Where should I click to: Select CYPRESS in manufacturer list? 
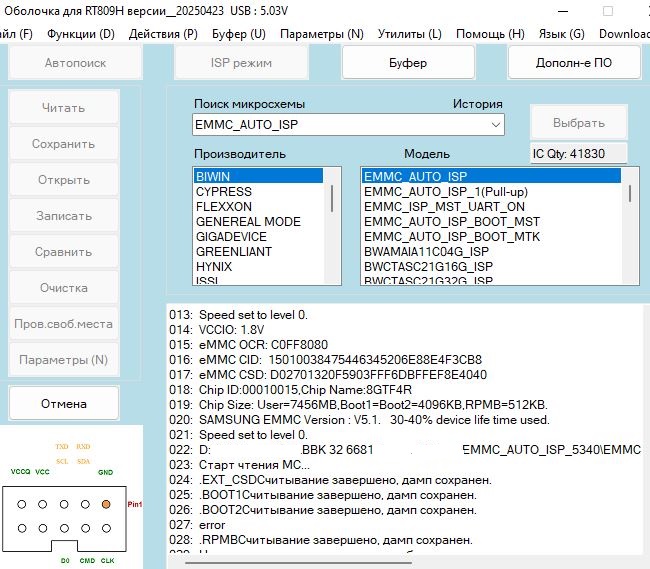click(x=258, y=191)
